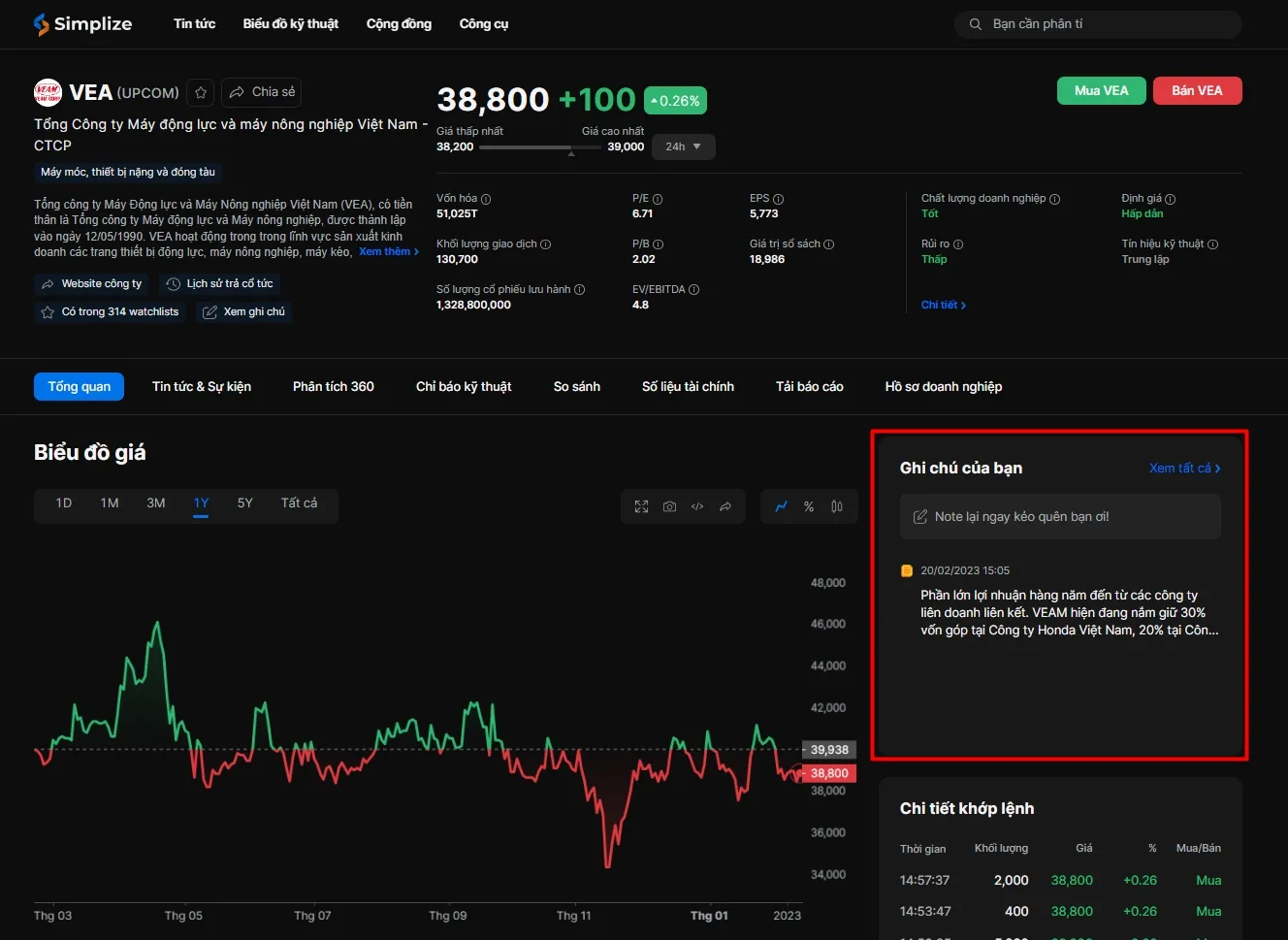Screen dimensions: 1288x940
Task: Show info tooltip for Định giá
Action: click(x=1170, y=199)
